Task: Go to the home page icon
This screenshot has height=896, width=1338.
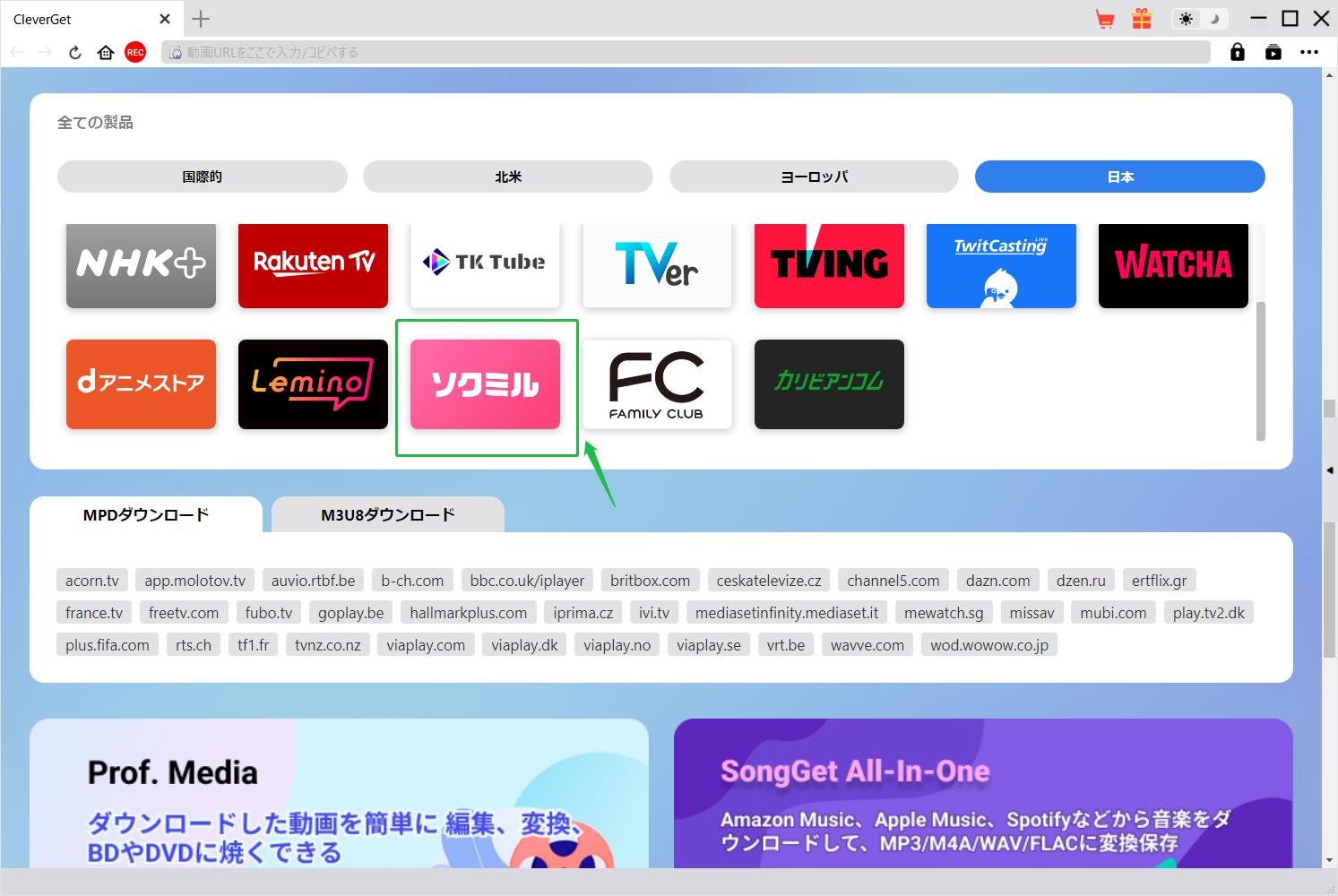Action: pyautogui.click(x=106, y=53)
